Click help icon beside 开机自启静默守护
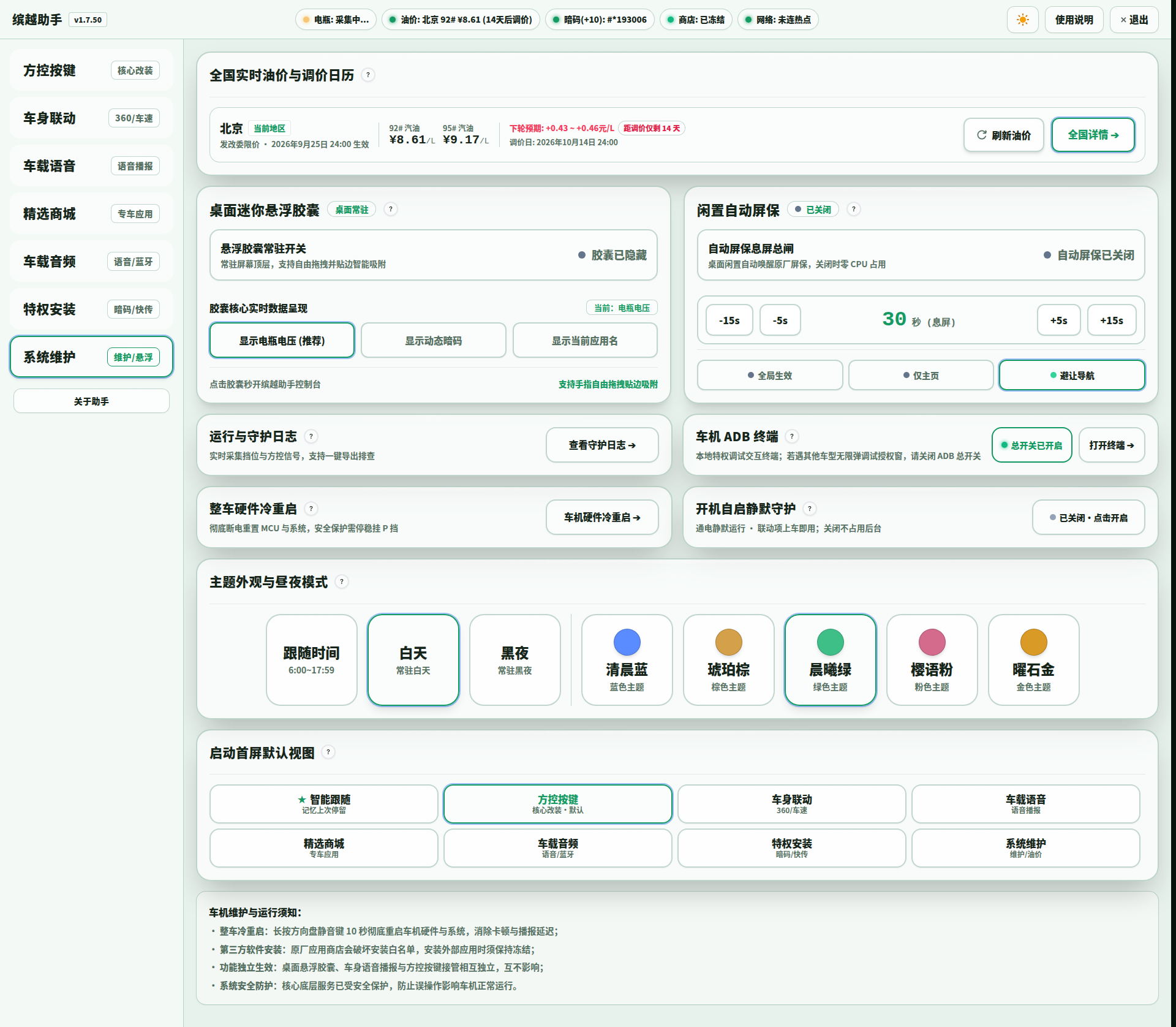The image size is (1176, 1027). 810,509
